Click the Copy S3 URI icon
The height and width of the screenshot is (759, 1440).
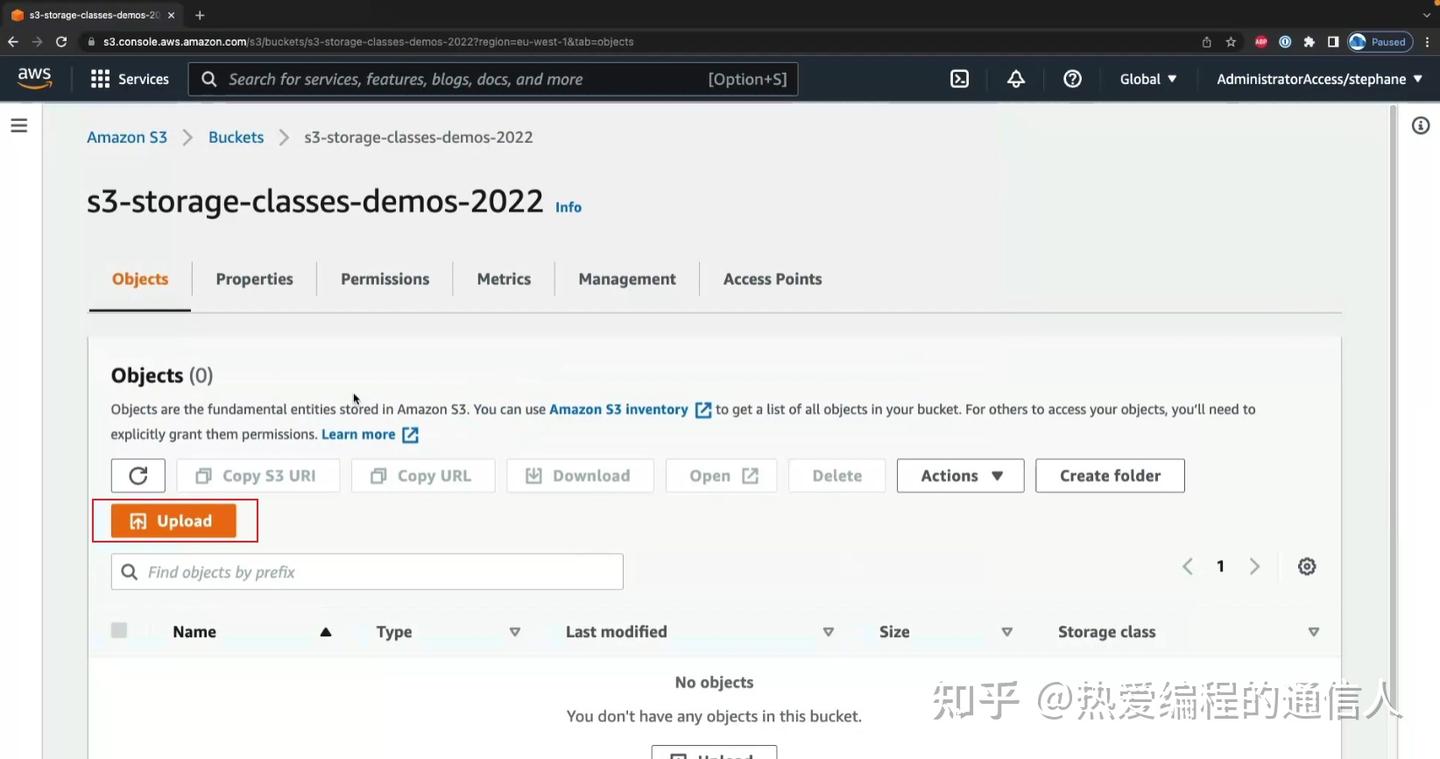[204, 475]
